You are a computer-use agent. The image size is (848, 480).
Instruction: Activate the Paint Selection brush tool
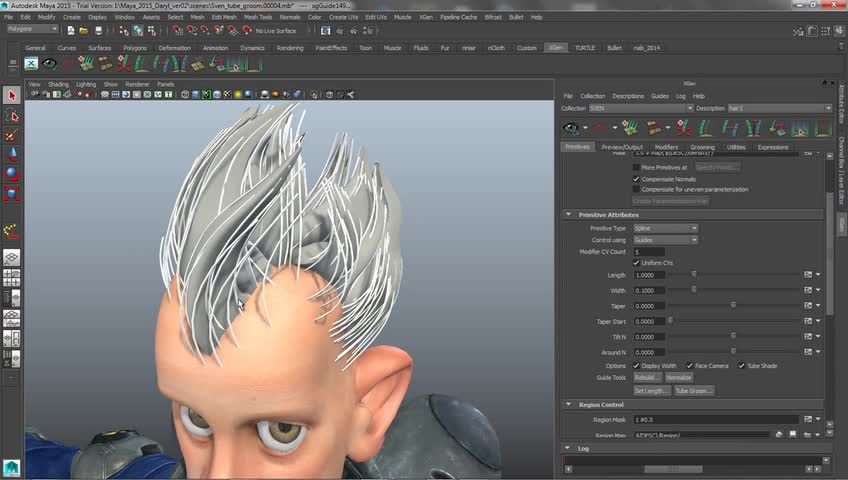pyautogui.click(x=12, y=134)
